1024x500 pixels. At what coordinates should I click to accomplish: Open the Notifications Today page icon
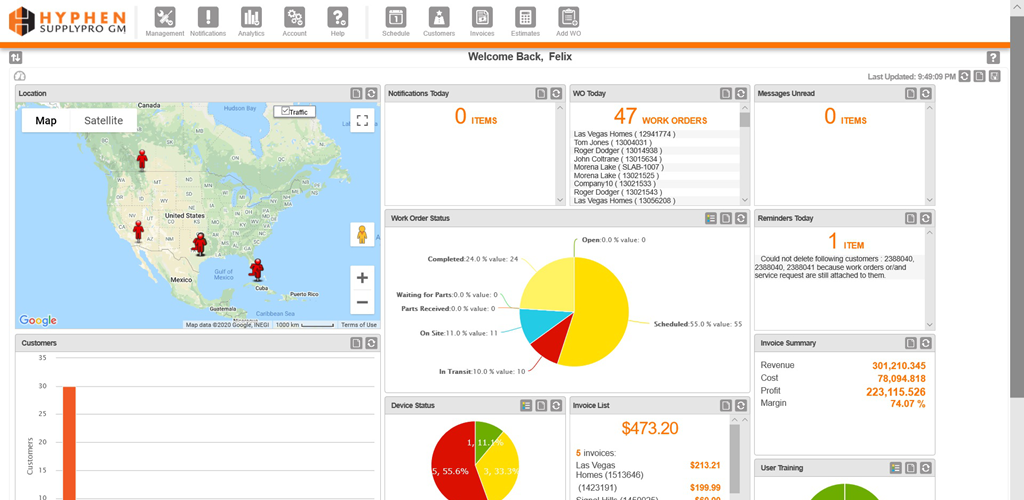pos(541,93)
